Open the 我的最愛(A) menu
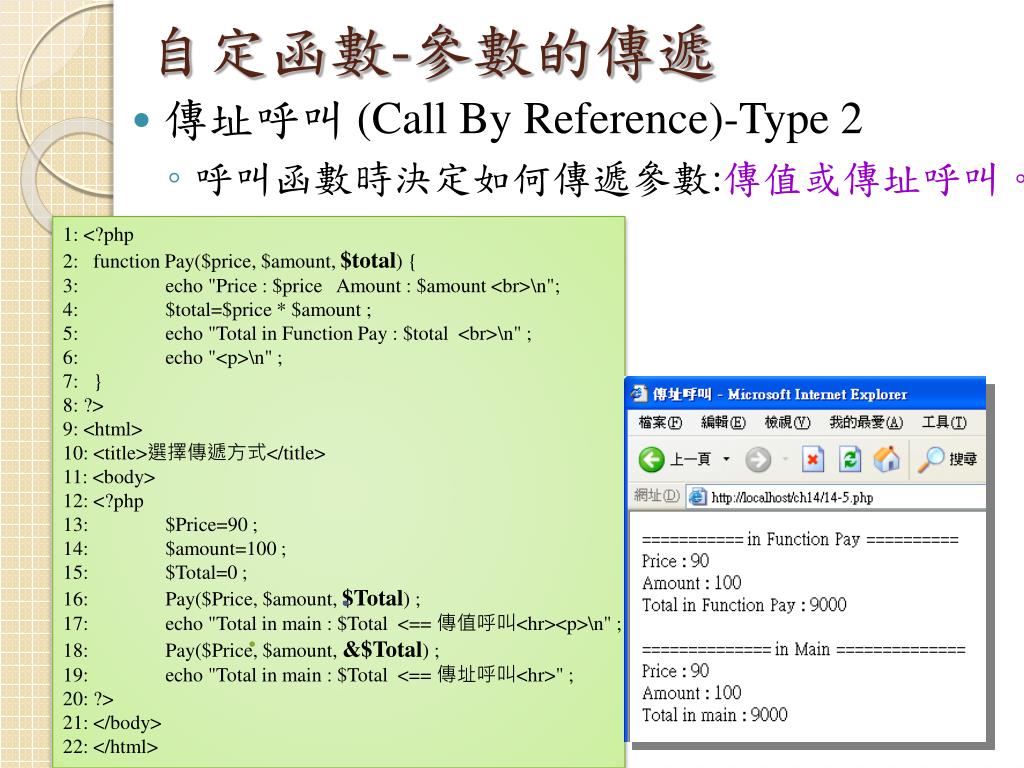 (866, 423)
